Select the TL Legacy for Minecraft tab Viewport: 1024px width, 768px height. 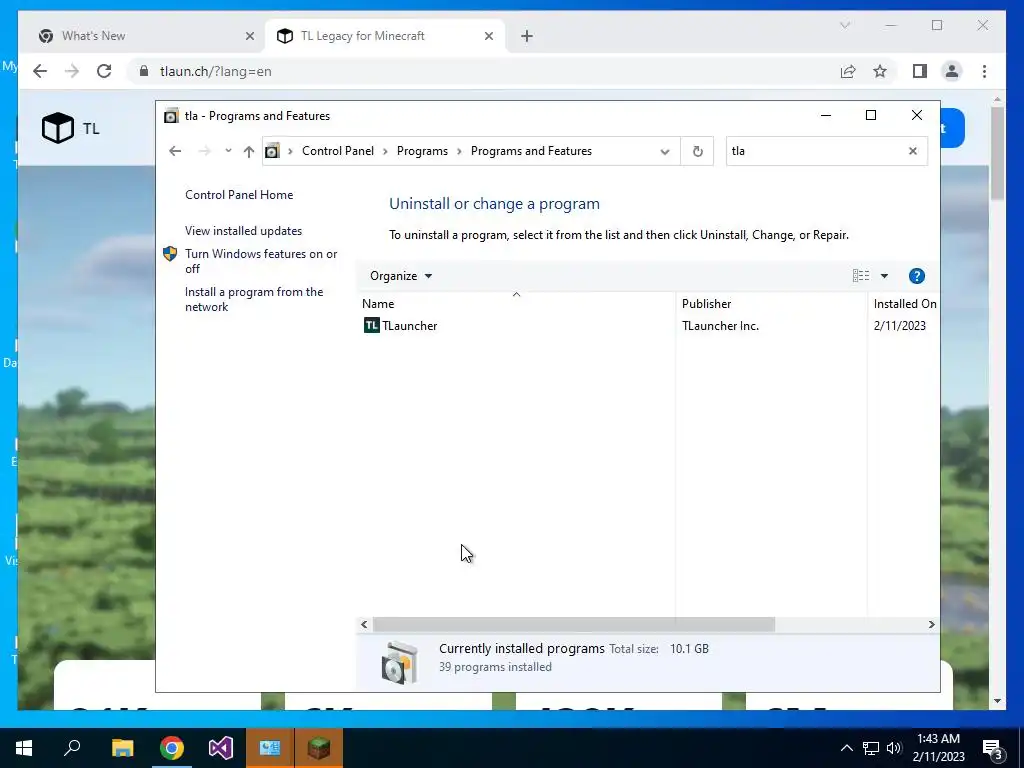(385, 36)
